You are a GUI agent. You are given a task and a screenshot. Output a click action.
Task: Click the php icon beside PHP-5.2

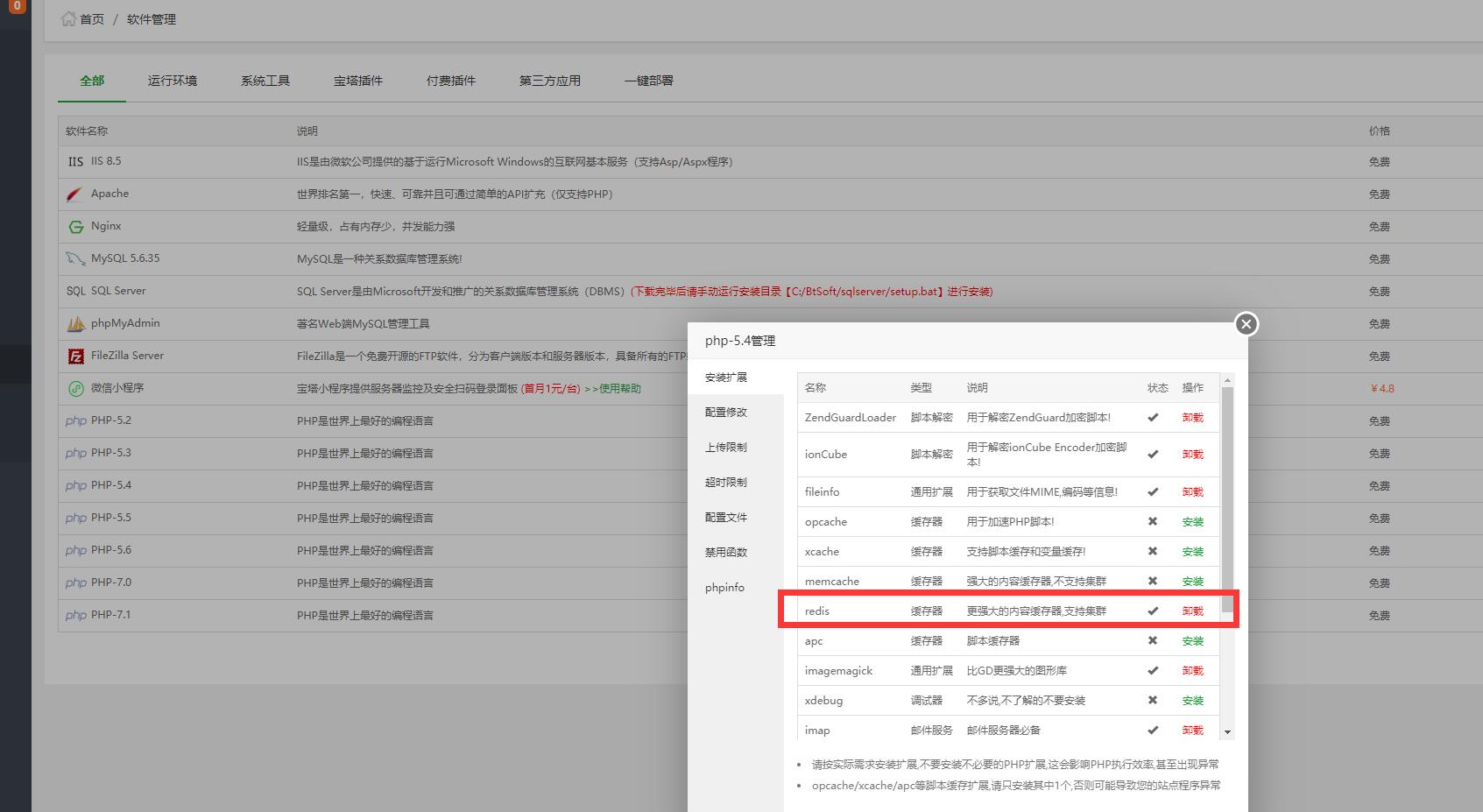click(x=75, y=420)
